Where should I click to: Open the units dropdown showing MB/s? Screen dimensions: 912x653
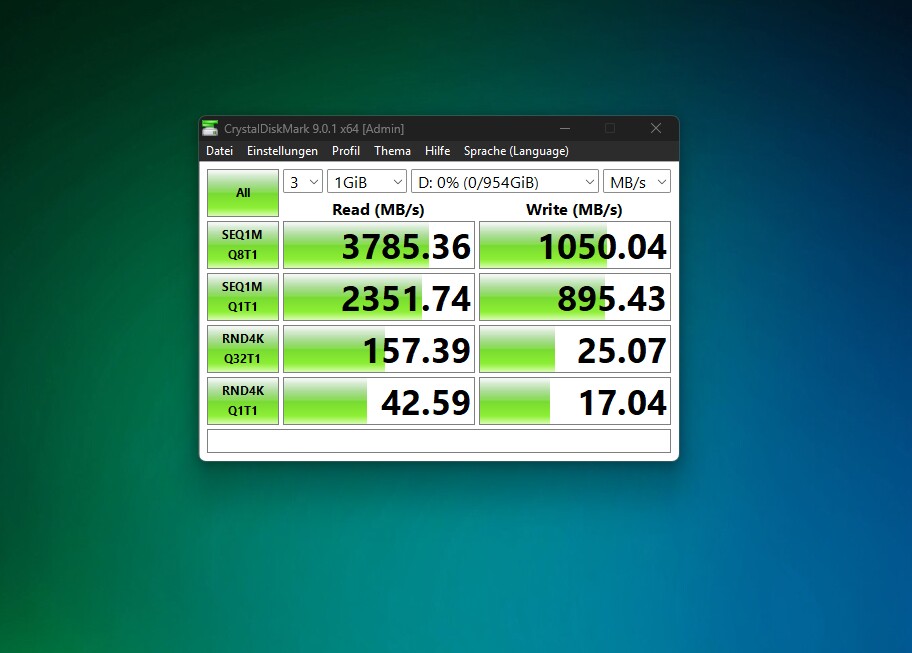tap(637, 181)
